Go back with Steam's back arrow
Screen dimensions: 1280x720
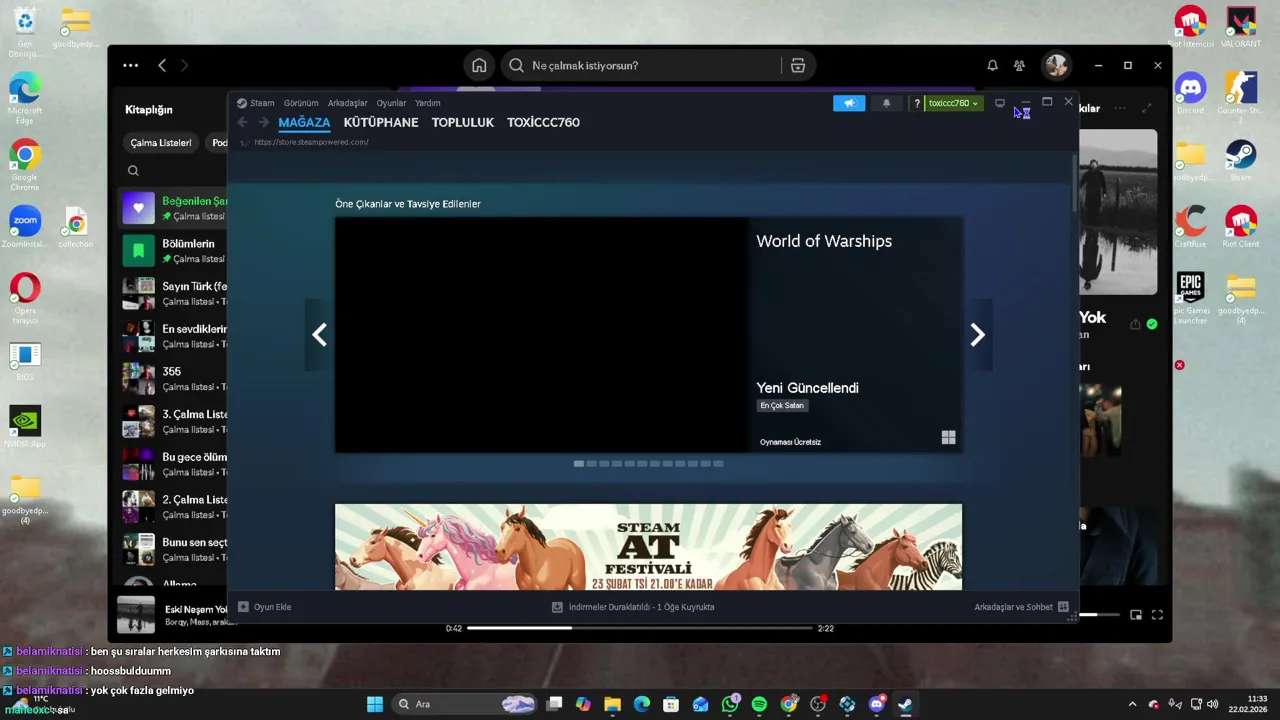point(242,122)
